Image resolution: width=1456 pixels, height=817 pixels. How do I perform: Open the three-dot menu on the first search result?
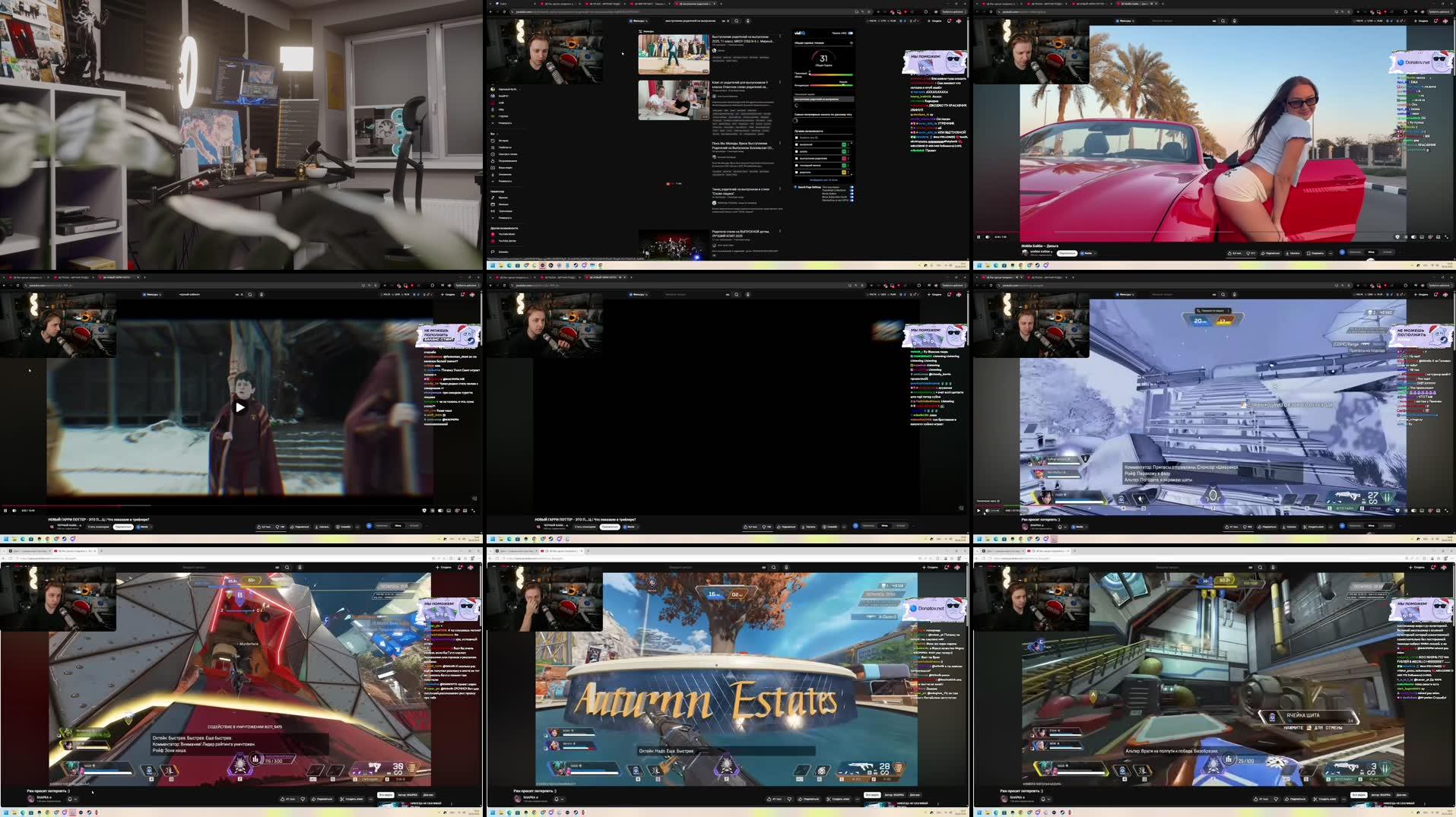[782, 36]
